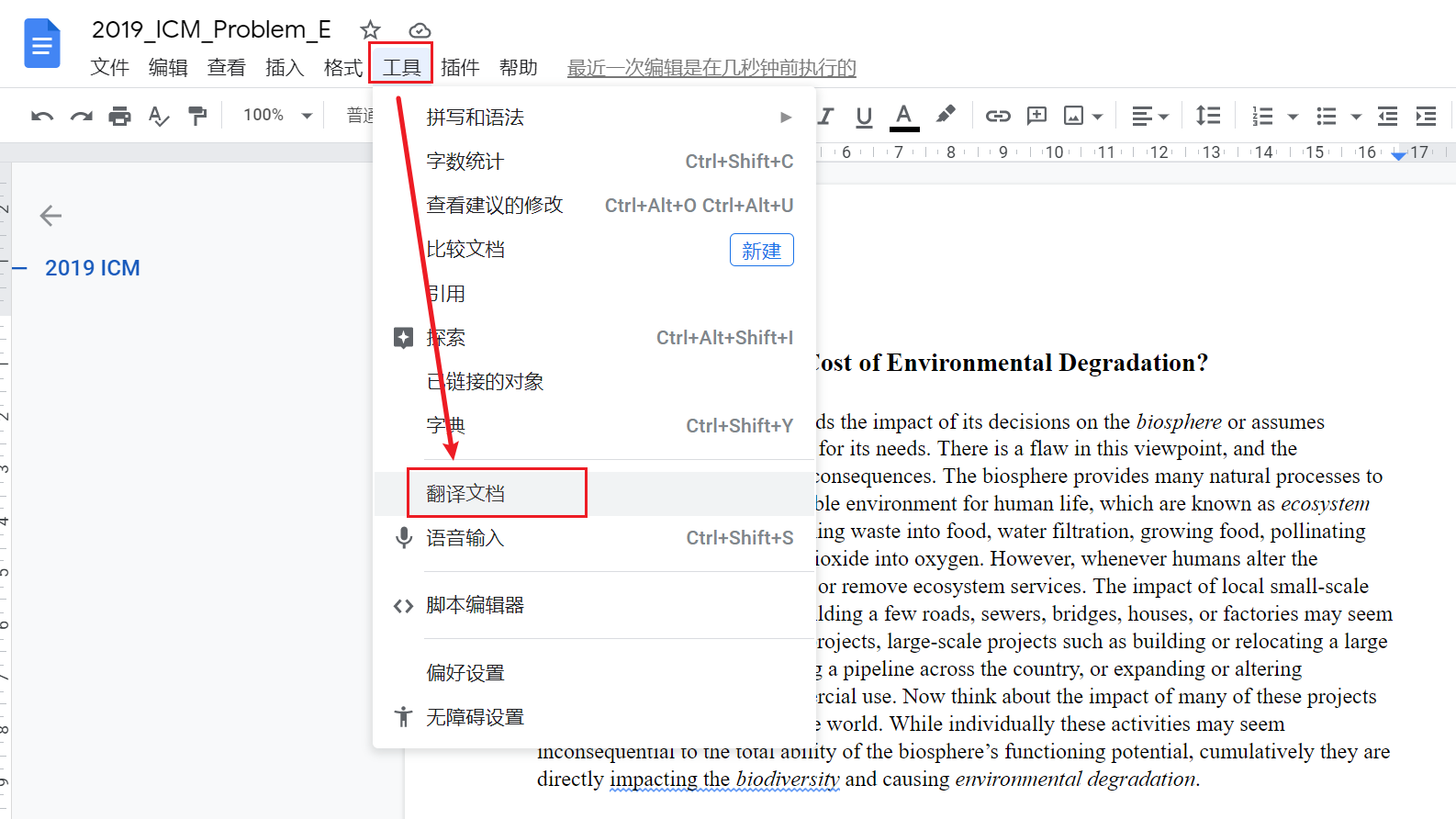Undo the last action
1456x819 pixels.
[x=42, y=116]
